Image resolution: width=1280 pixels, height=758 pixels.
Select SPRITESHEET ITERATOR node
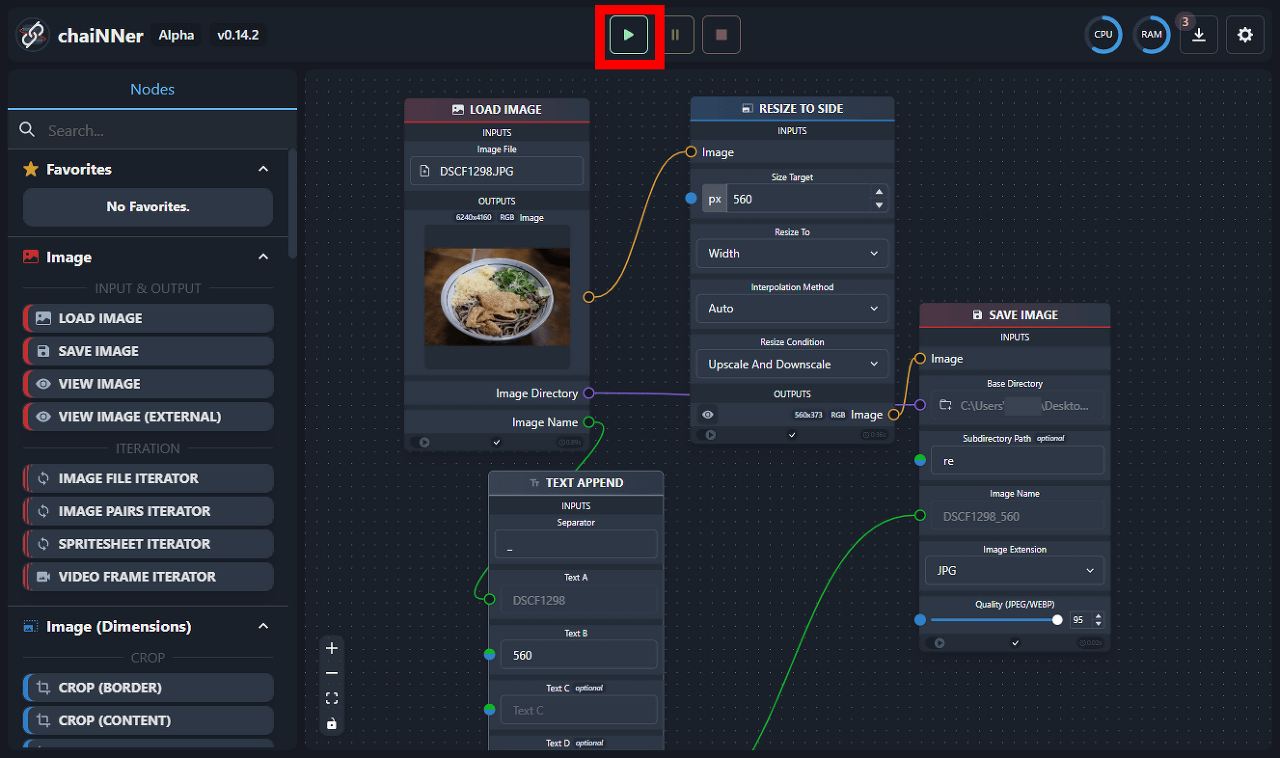tap(148, 544)
